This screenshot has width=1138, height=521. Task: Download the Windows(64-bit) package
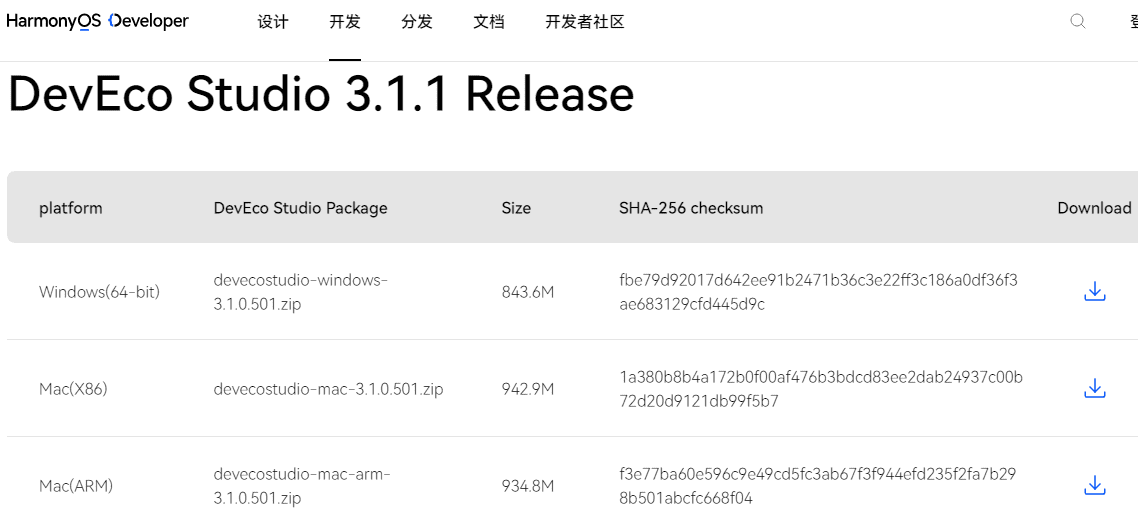point(1095,291)
